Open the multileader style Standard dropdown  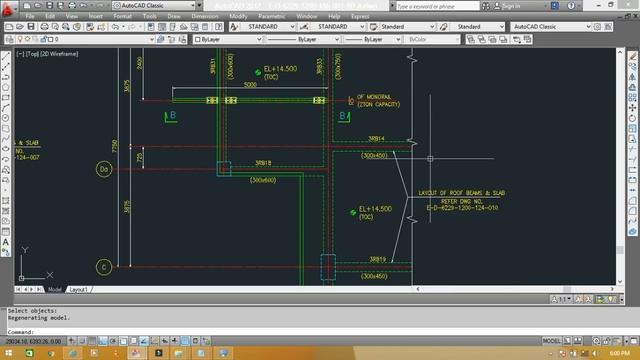click(477, 27)
